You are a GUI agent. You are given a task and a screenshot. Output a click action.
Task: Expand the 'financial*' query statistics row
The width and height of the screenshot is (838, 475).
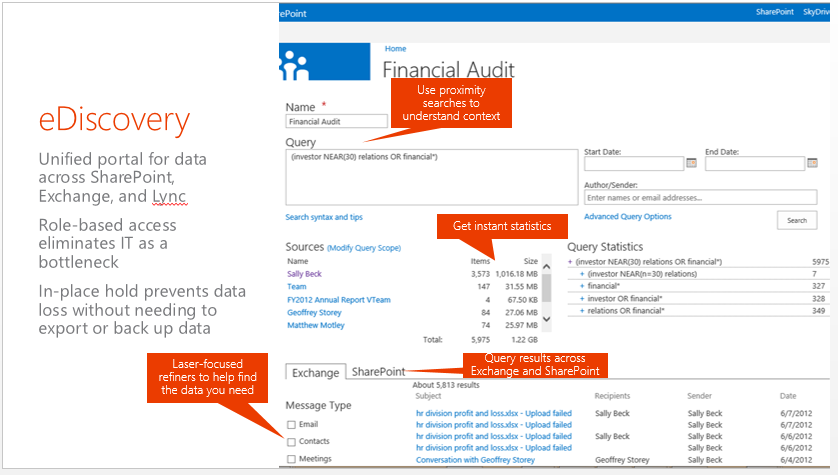point(582,286)
